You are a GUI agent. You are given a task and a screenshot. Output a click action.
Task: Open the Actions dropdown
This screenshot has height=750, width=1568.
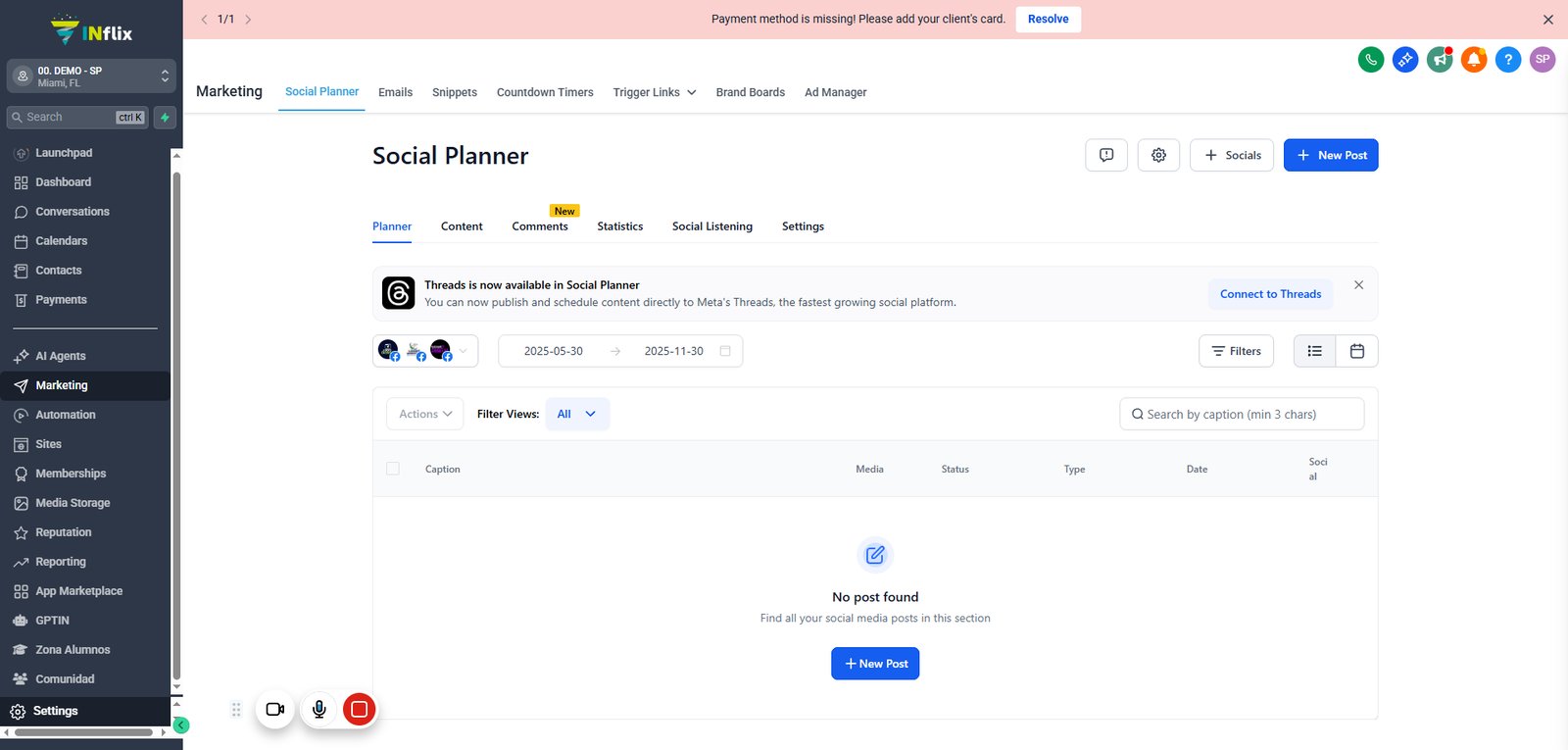point(425,414)
